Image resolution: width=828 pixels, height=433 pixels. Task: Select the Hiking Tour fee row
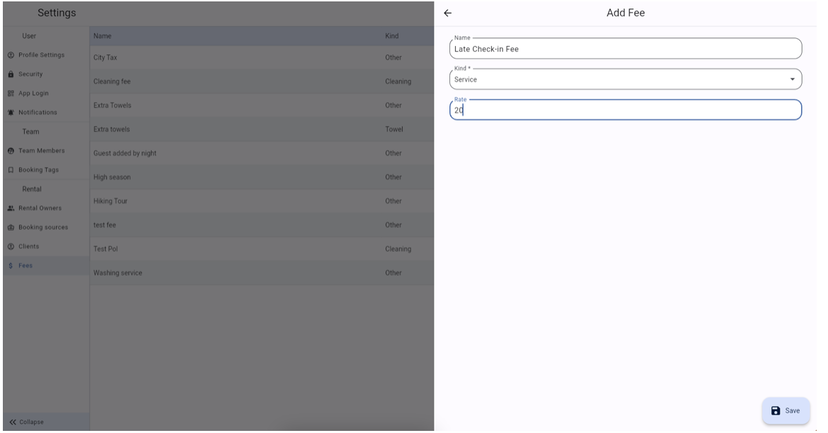tap(261, 201)
